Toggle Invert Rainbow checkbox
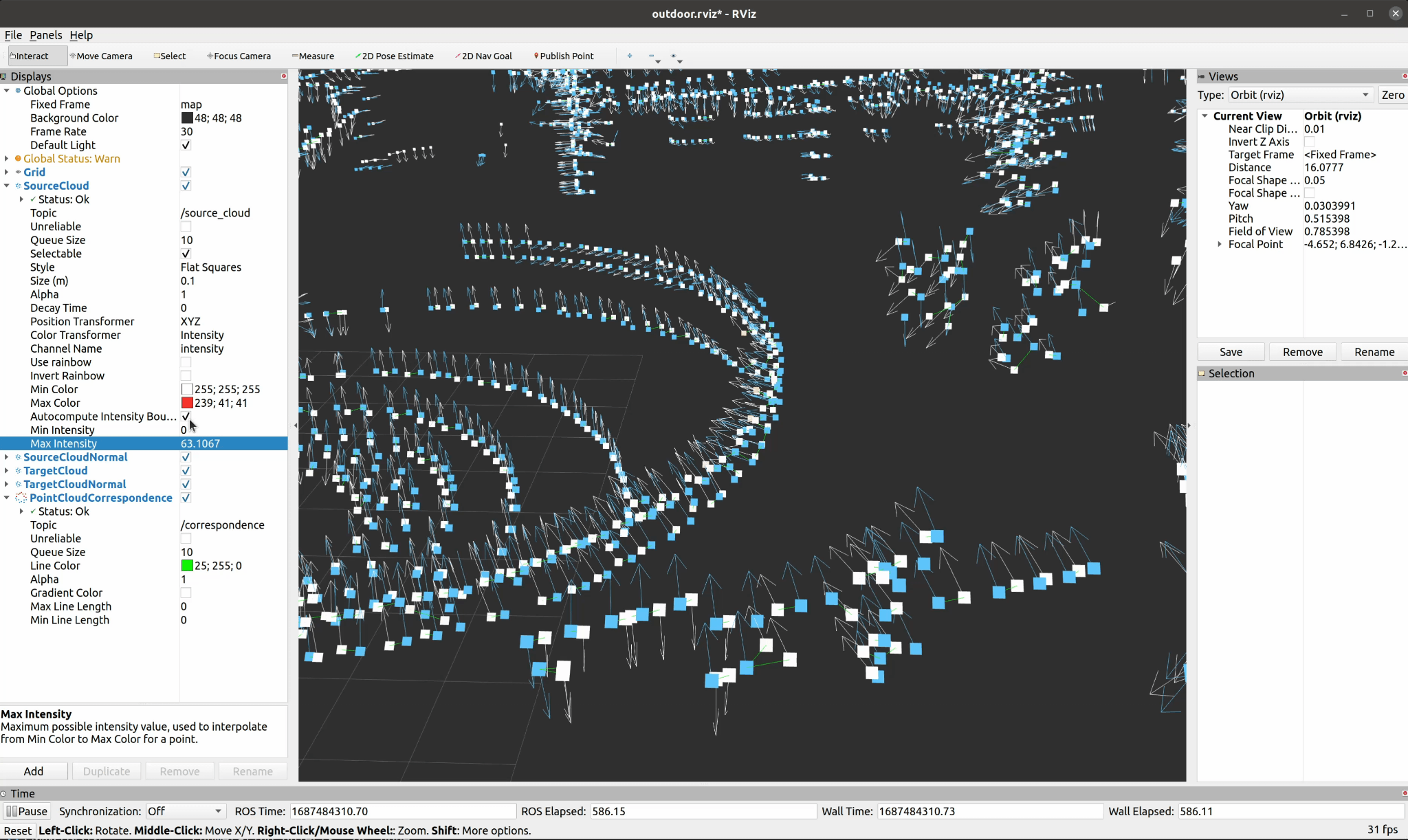Image resolution: width=1408 pixels, height=840 pixels. 185,375
